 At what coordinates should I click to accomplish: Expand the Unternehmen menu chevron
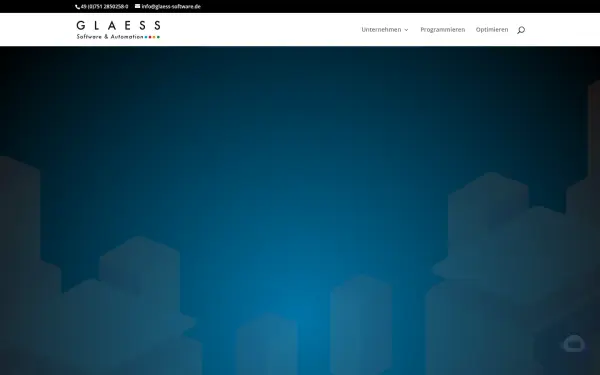[406, 30]
